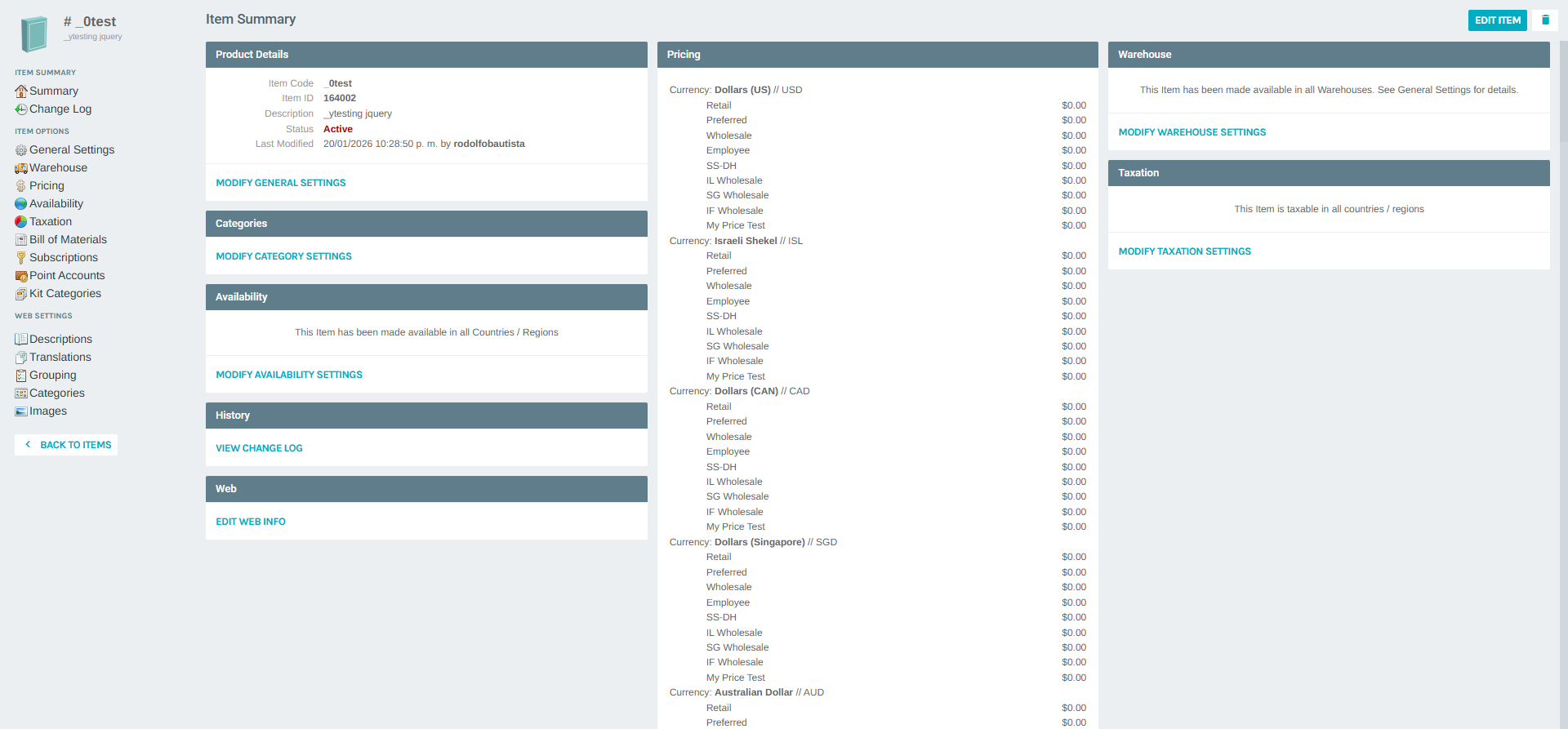Click the Images icon in sidebar
The width and height of the screenshot is (1568, 729).
coord(21,411)
